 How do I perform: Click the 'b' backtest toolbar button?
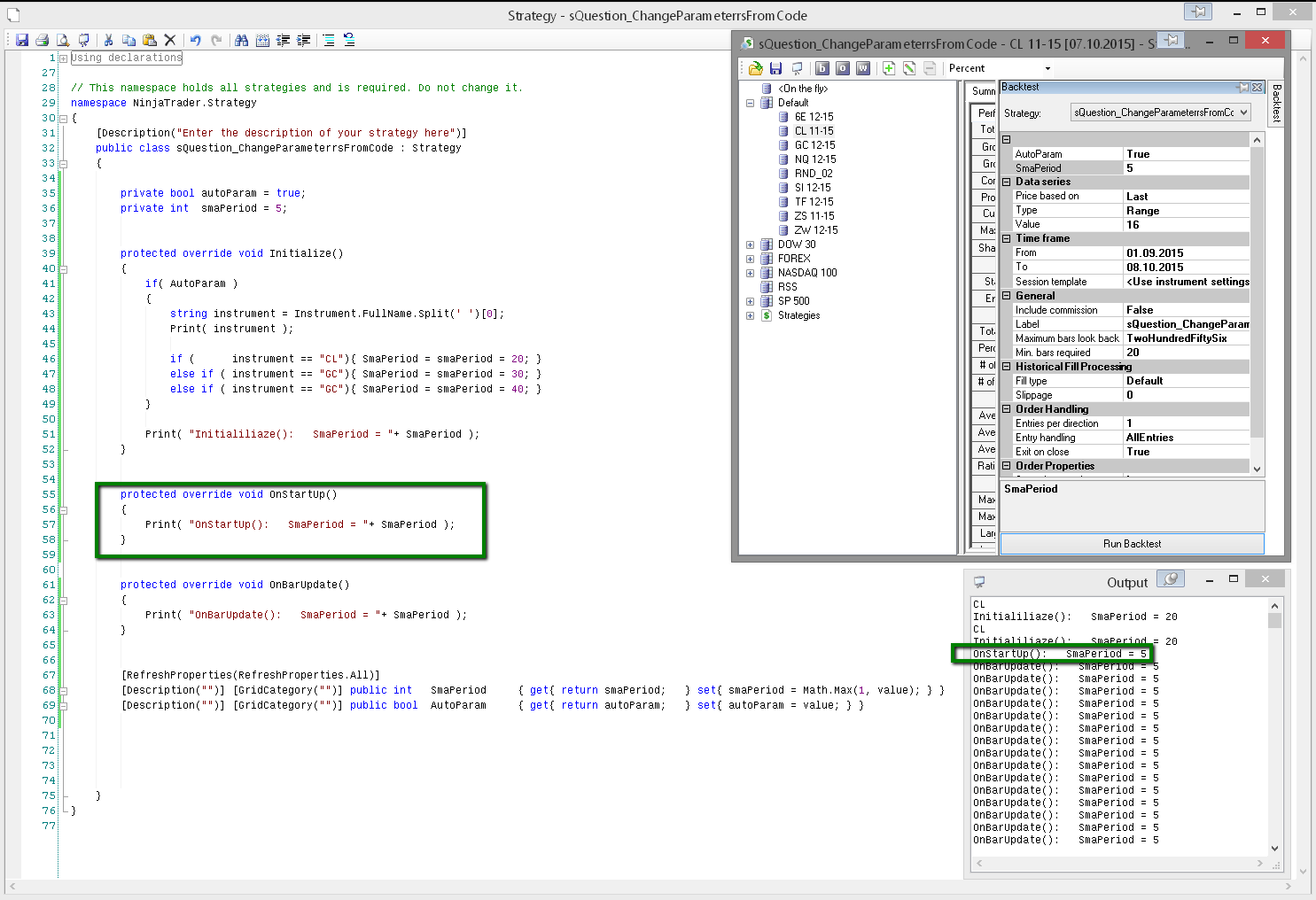pyautogui.click(x=822, y=68)
